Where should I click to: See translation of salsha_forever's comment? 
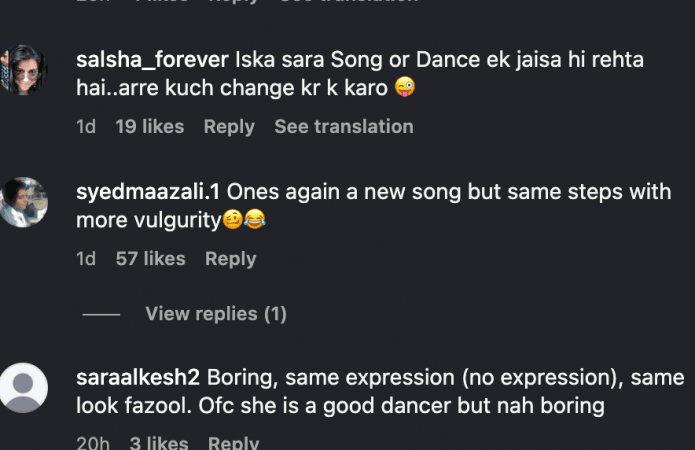tap(343, 127)
